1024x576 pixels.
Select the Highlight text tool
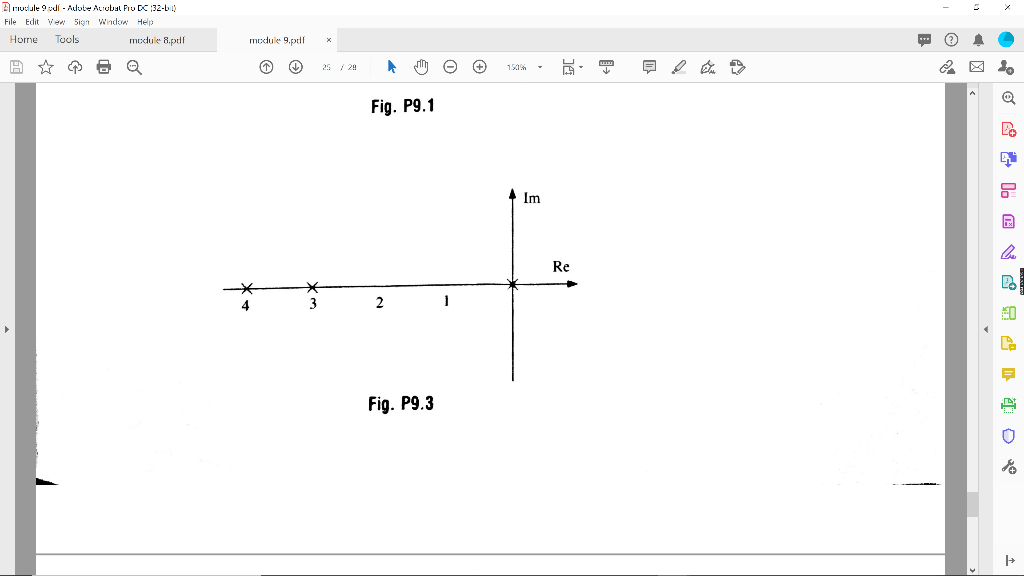(x=680, y=67)
